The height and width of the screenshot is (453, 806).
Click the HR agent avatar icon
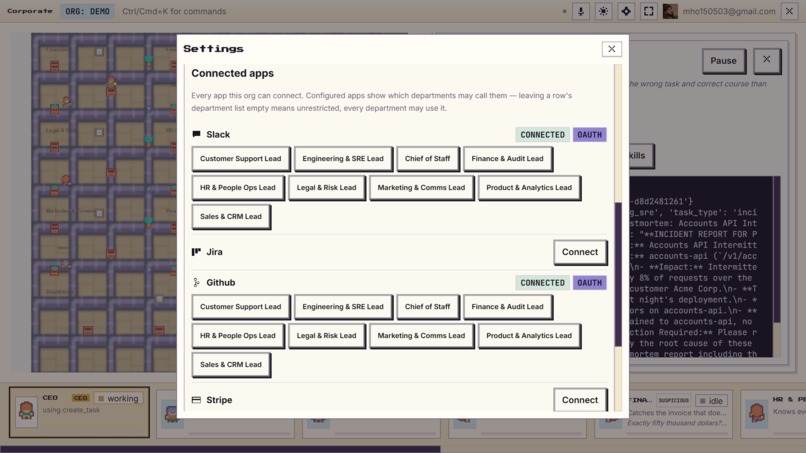click(756, 412)
